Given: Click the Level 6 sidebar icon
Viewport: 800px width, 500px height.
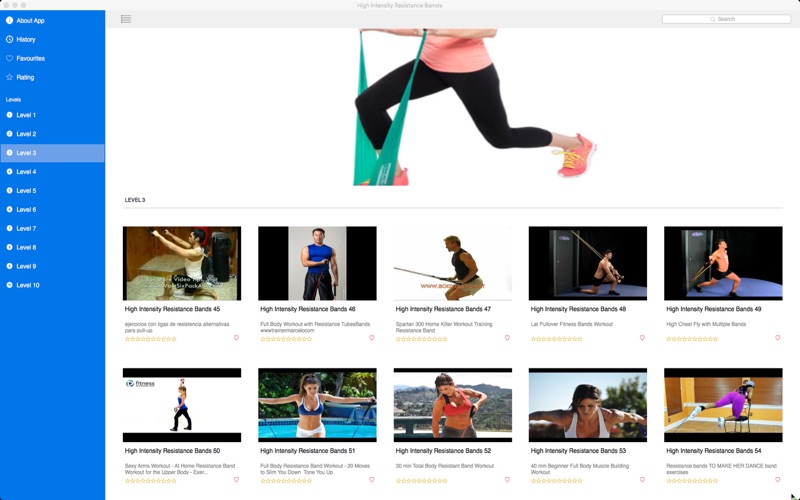Looking at the screenshot, I should (9, 209).
